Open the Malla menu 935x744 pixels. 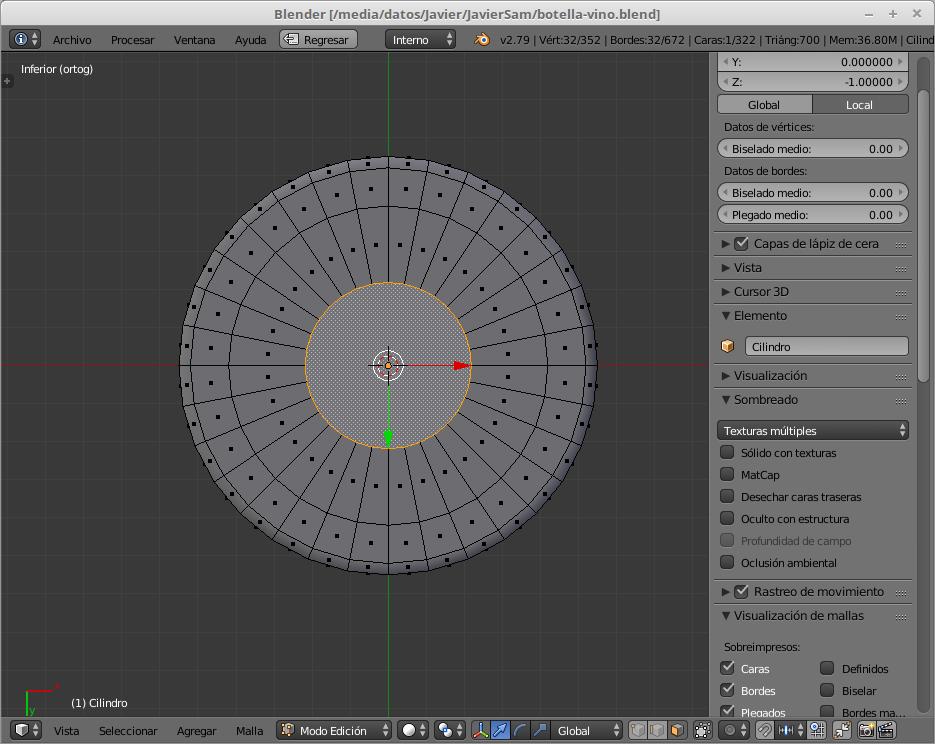(x=249, y=730)
